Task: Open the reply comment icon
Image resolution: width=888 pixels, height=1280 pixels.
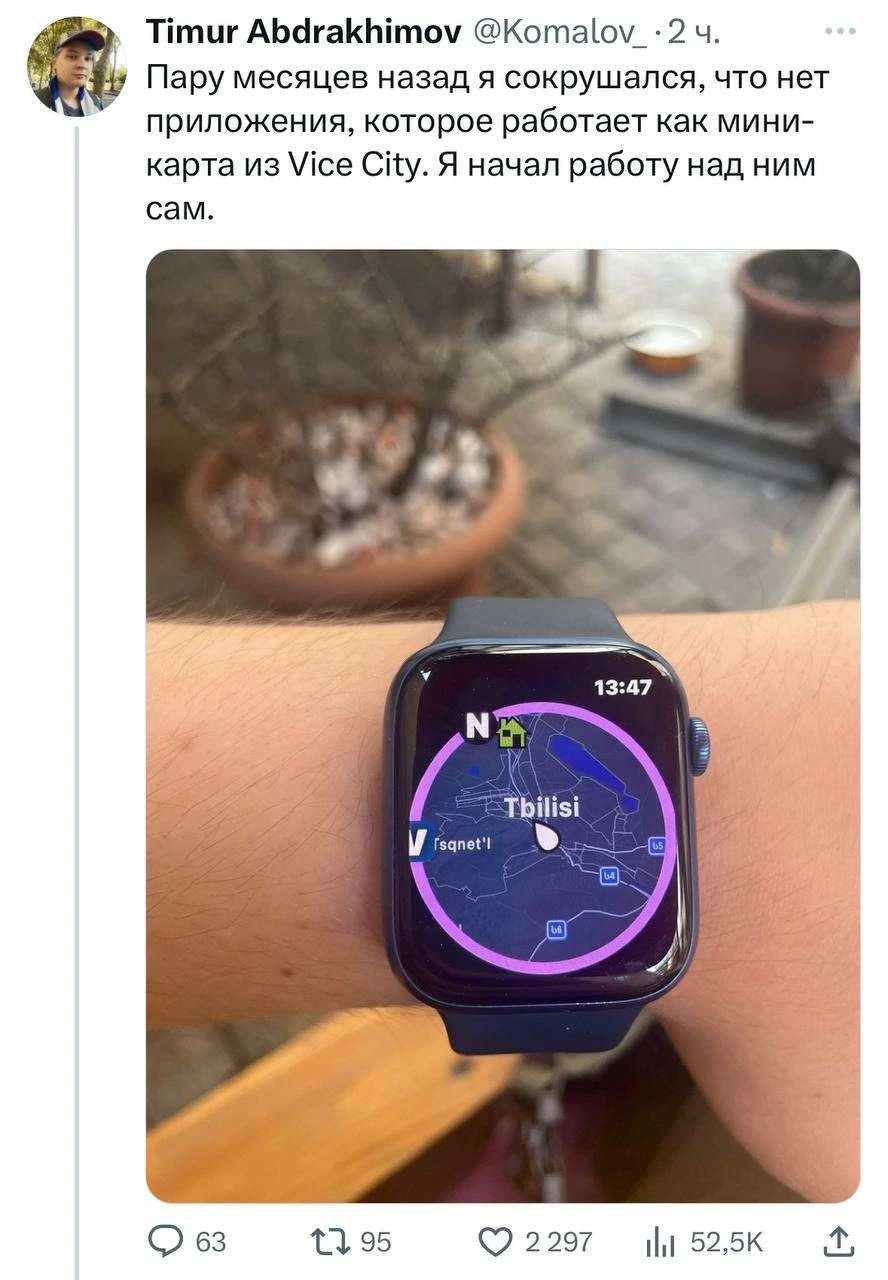Action: pyautogui.click(x=166, y=1241)
